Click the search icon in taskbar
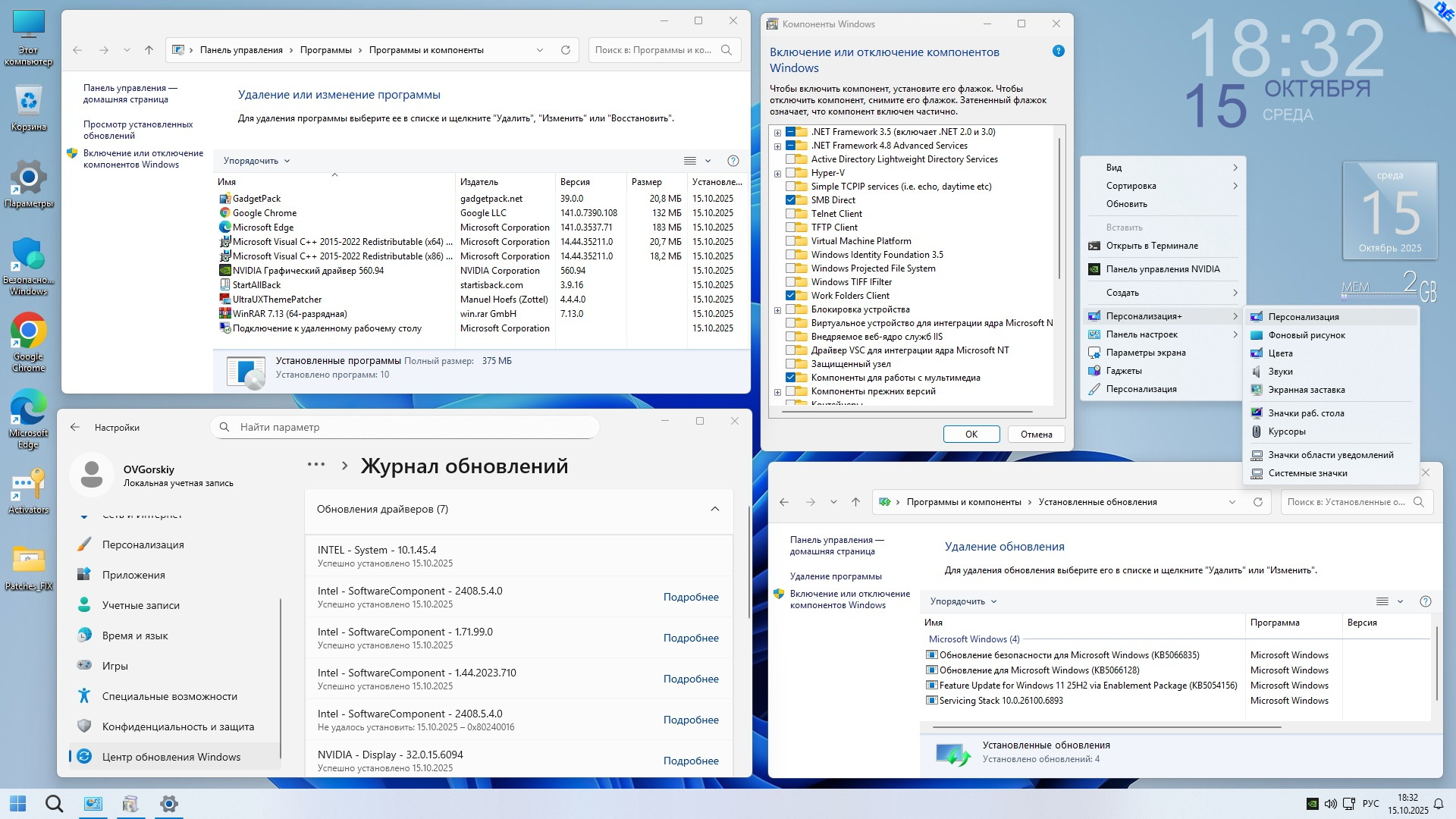1456x819 pixels. pos(54,804)
